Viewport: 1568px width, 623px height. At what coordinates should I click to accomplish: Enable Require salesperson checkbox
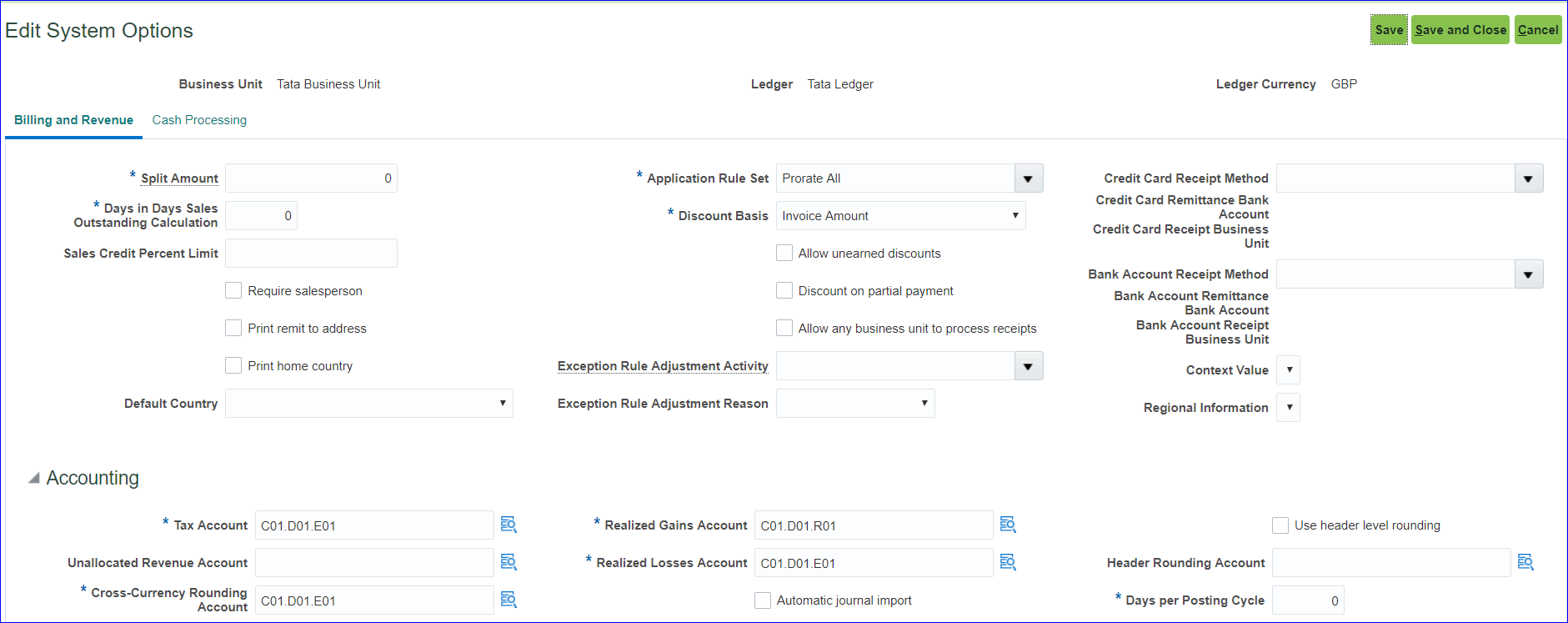233,290
